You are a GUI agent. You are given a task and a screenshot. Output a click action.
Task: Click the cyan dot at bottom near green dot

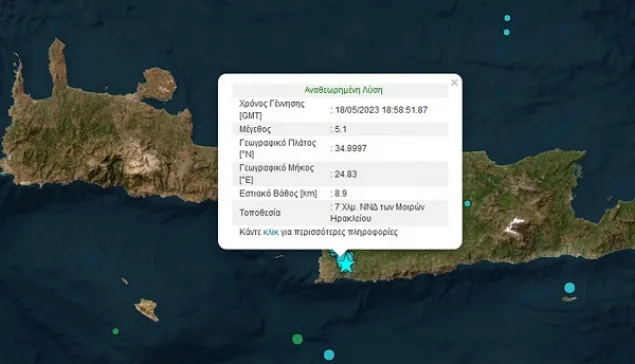pyautogui.click(x=329, y=355)
